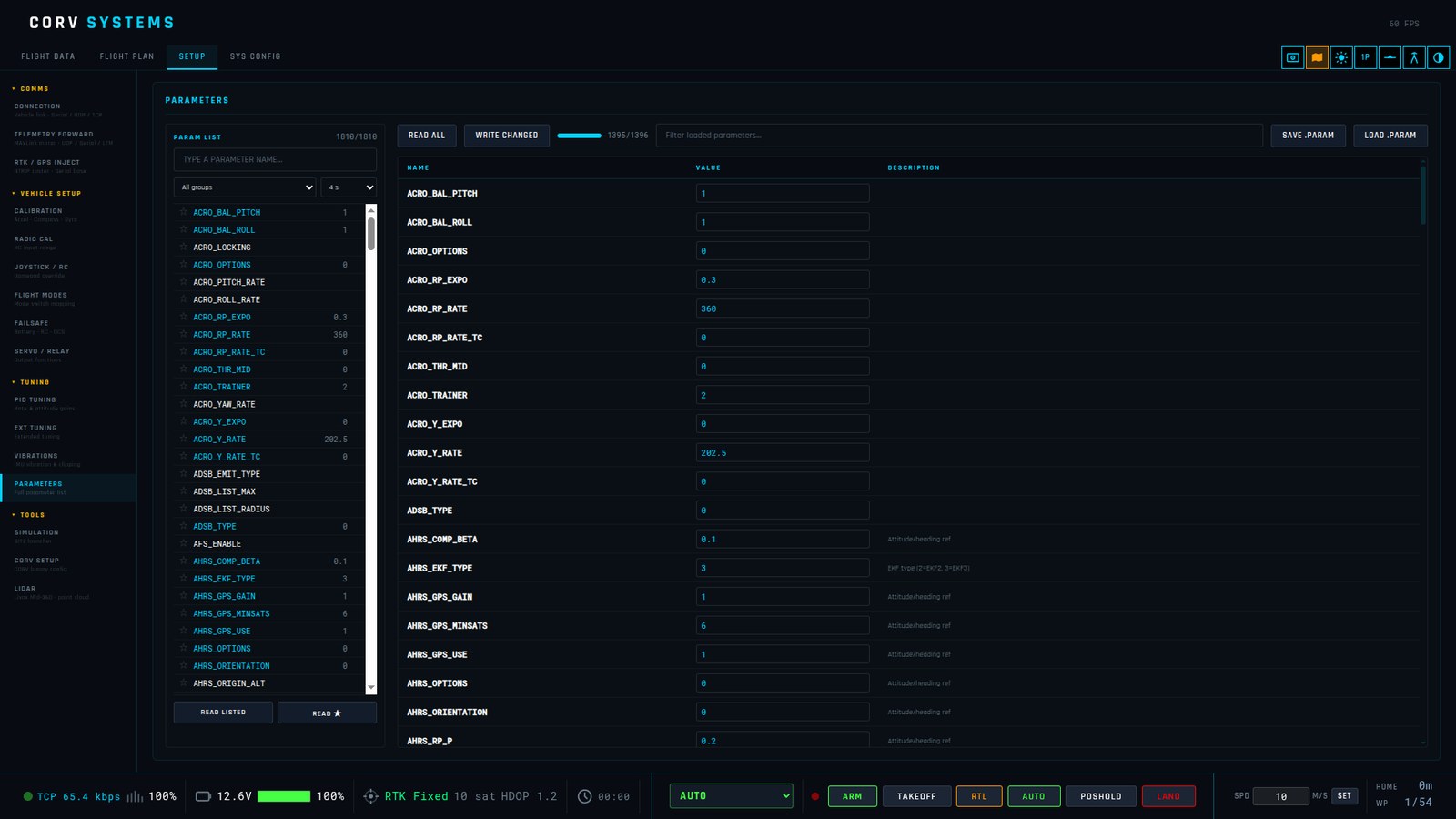The height and width of the screenshot is (819, 1456).
Task: Toggle the half-circle contrast icon
Action: (x=1439, y=57)
